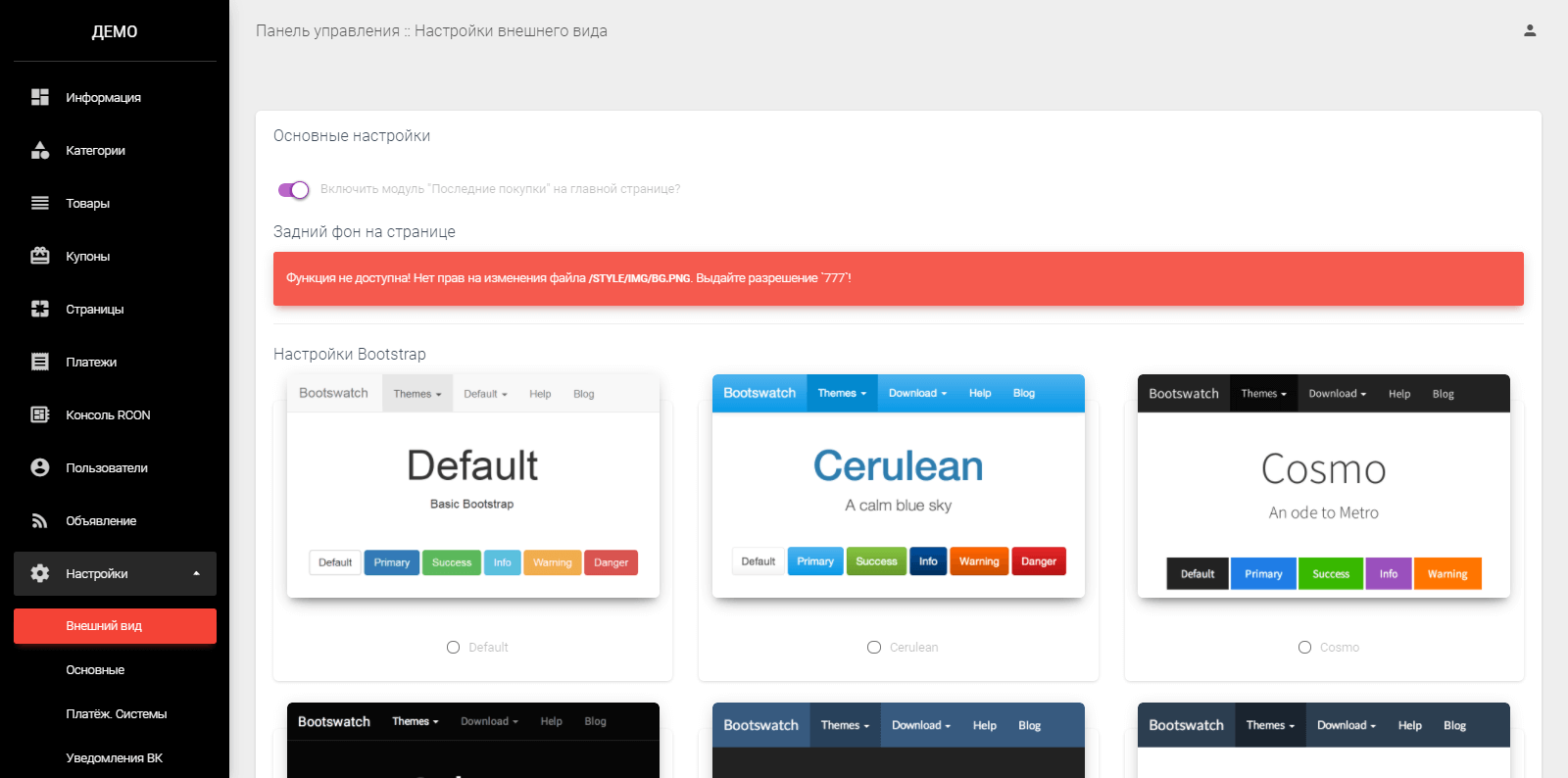Click the orange Warning button in Cerulean preview

(x=979, y=561)
